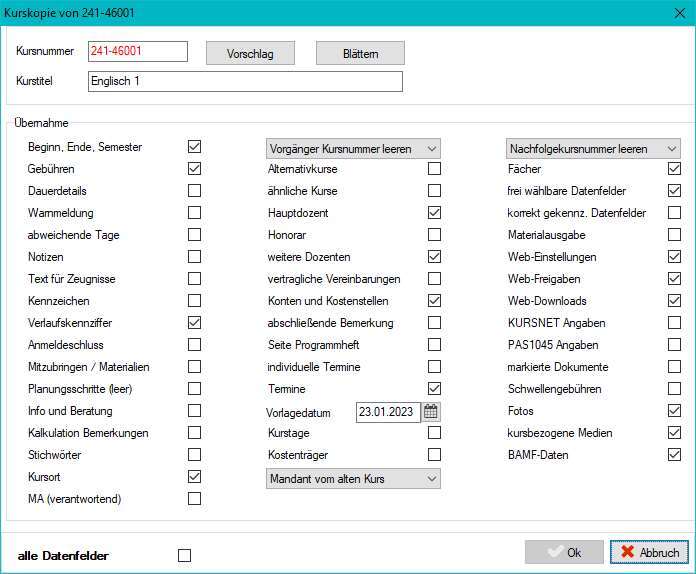696x574 pixels.
Task: Tick the Planungsschritte (leer) checkbox
Action: [x=194, y=389]
